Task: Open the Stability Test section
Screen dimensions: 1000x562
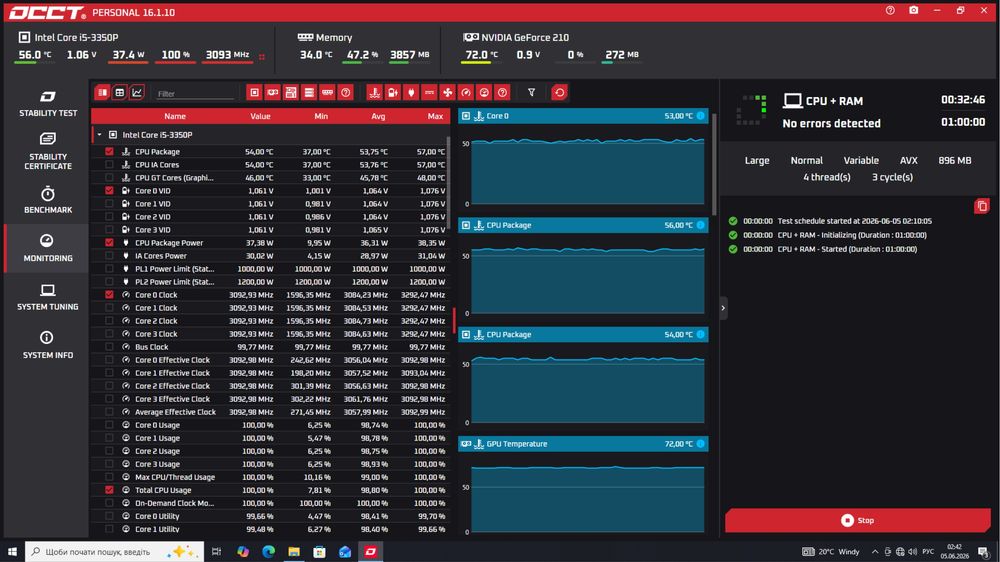Action: 48,103
